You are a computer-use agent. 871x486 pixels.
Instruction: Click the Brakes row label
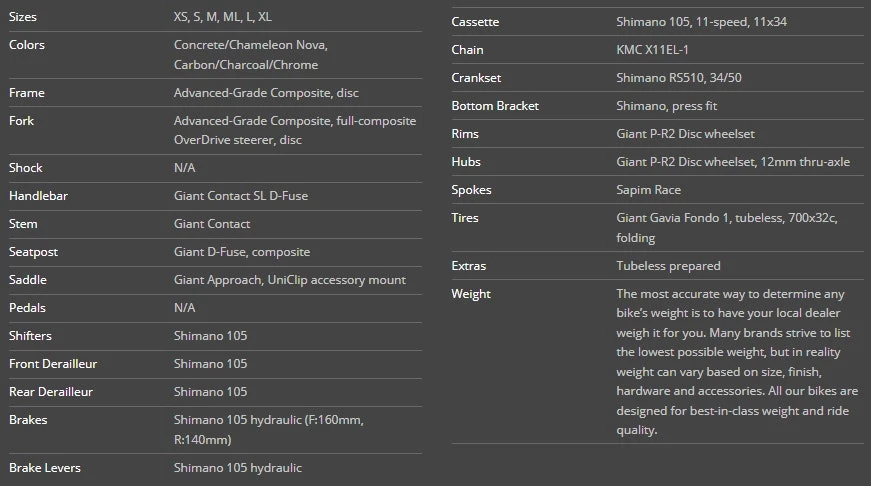[28, 420]
